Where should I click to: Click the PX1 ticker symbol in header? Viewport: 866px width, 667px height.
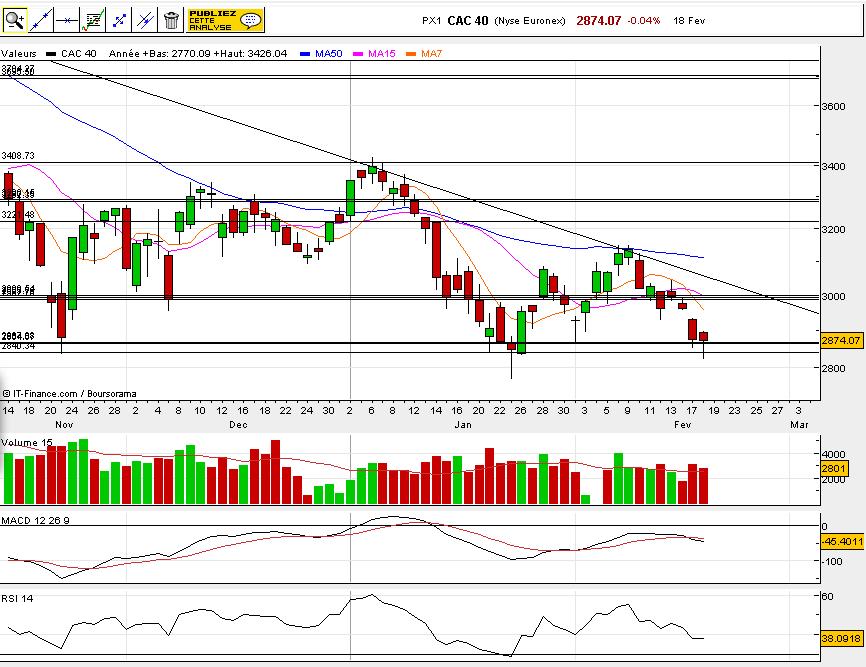(431, 21)
